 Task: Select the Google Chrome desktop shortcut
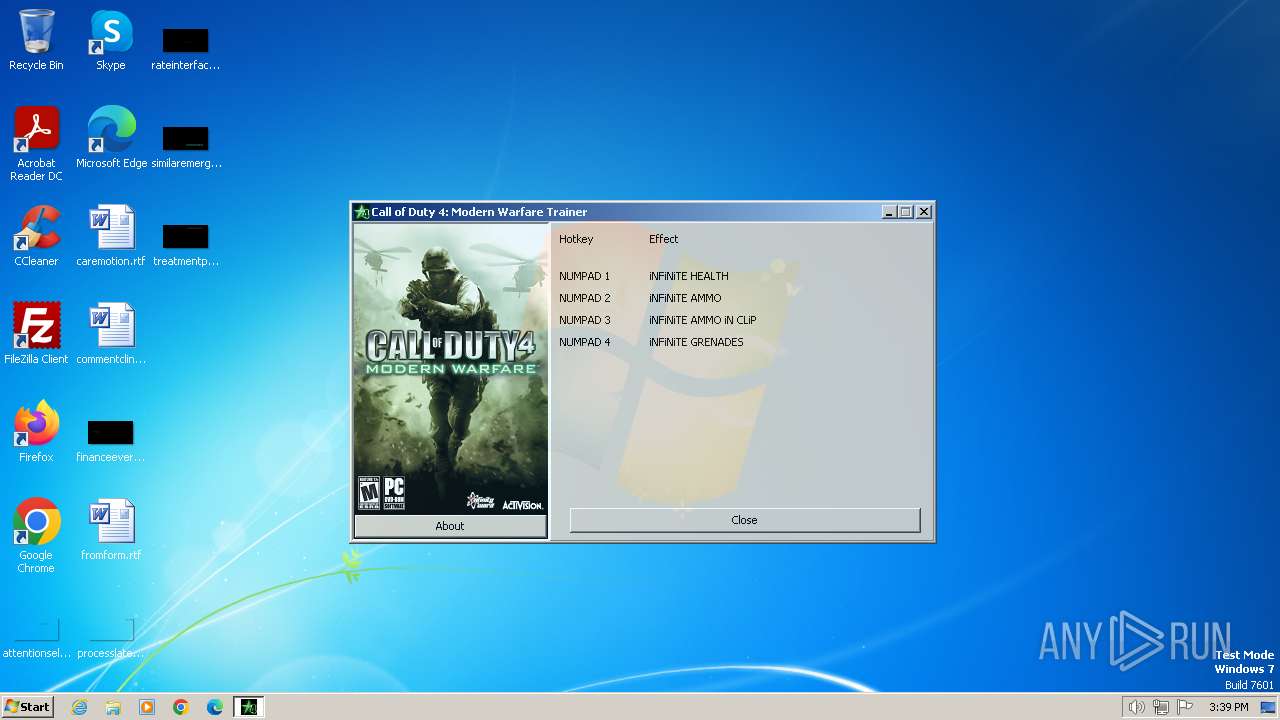point(36,536)
